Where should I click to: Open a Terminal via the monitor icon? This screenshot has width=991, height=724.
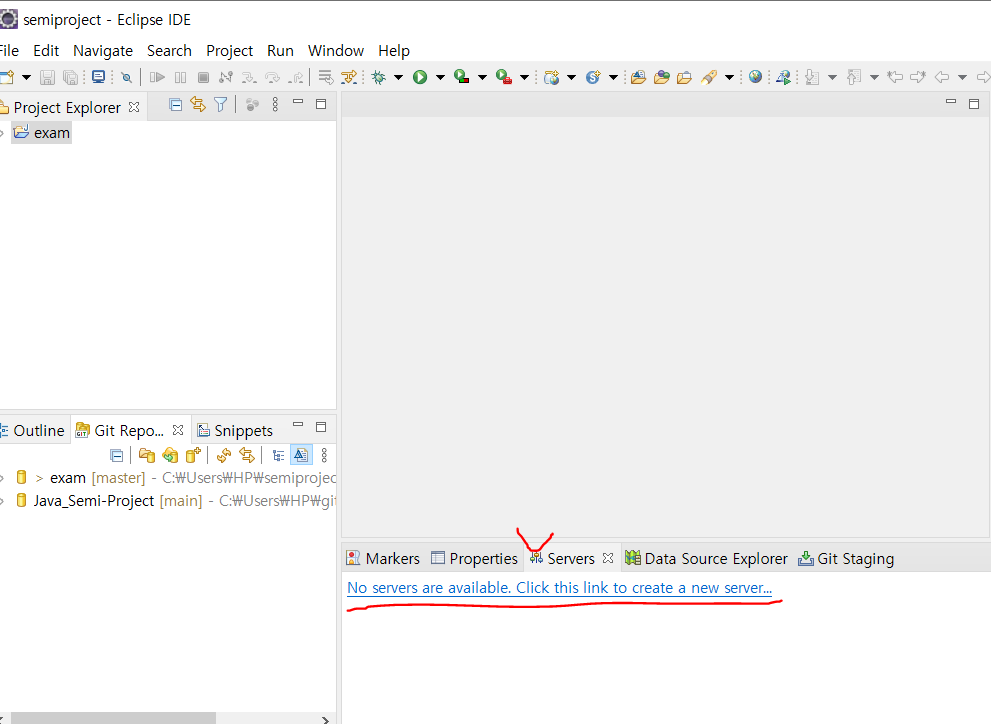click(x=98, y=77)
